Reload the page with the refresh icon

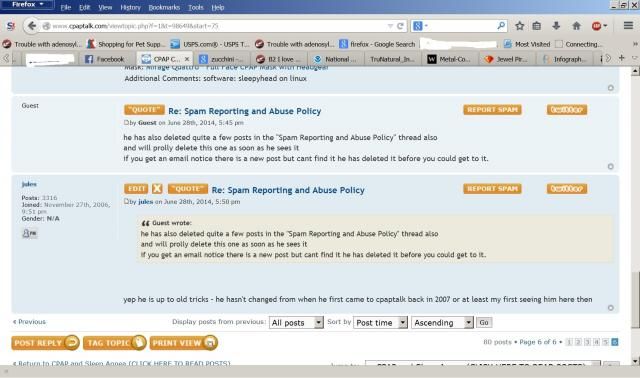click(400, 26)
